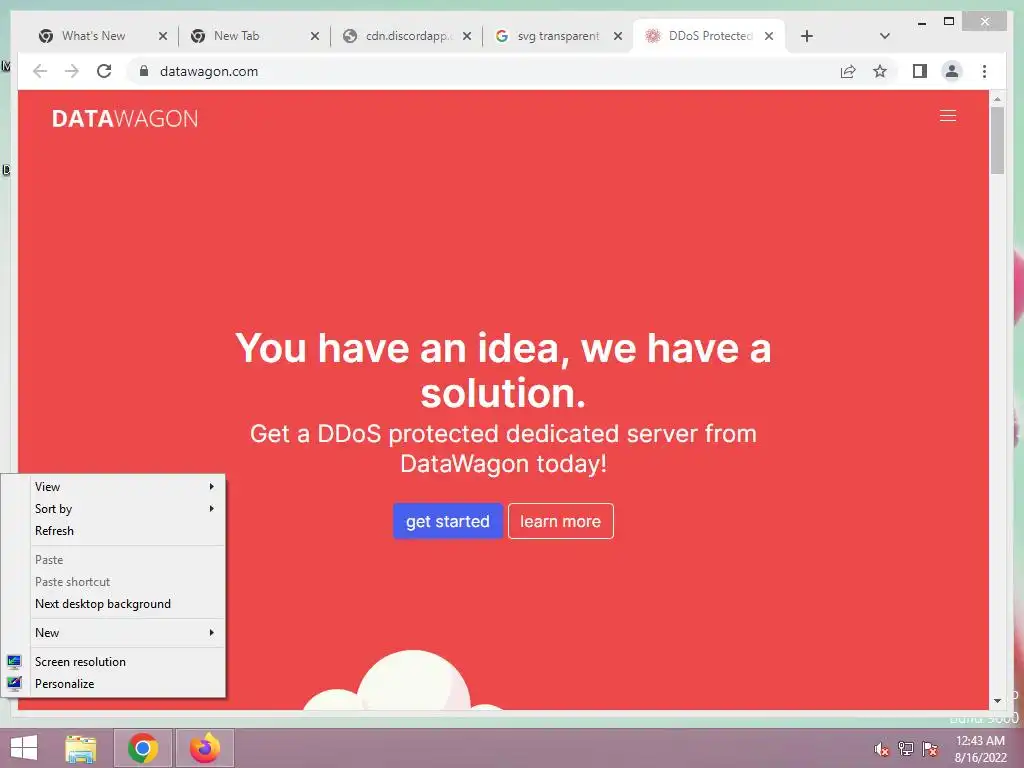
Task: Close the New Tab tab
Action: (x=315, y=36)
